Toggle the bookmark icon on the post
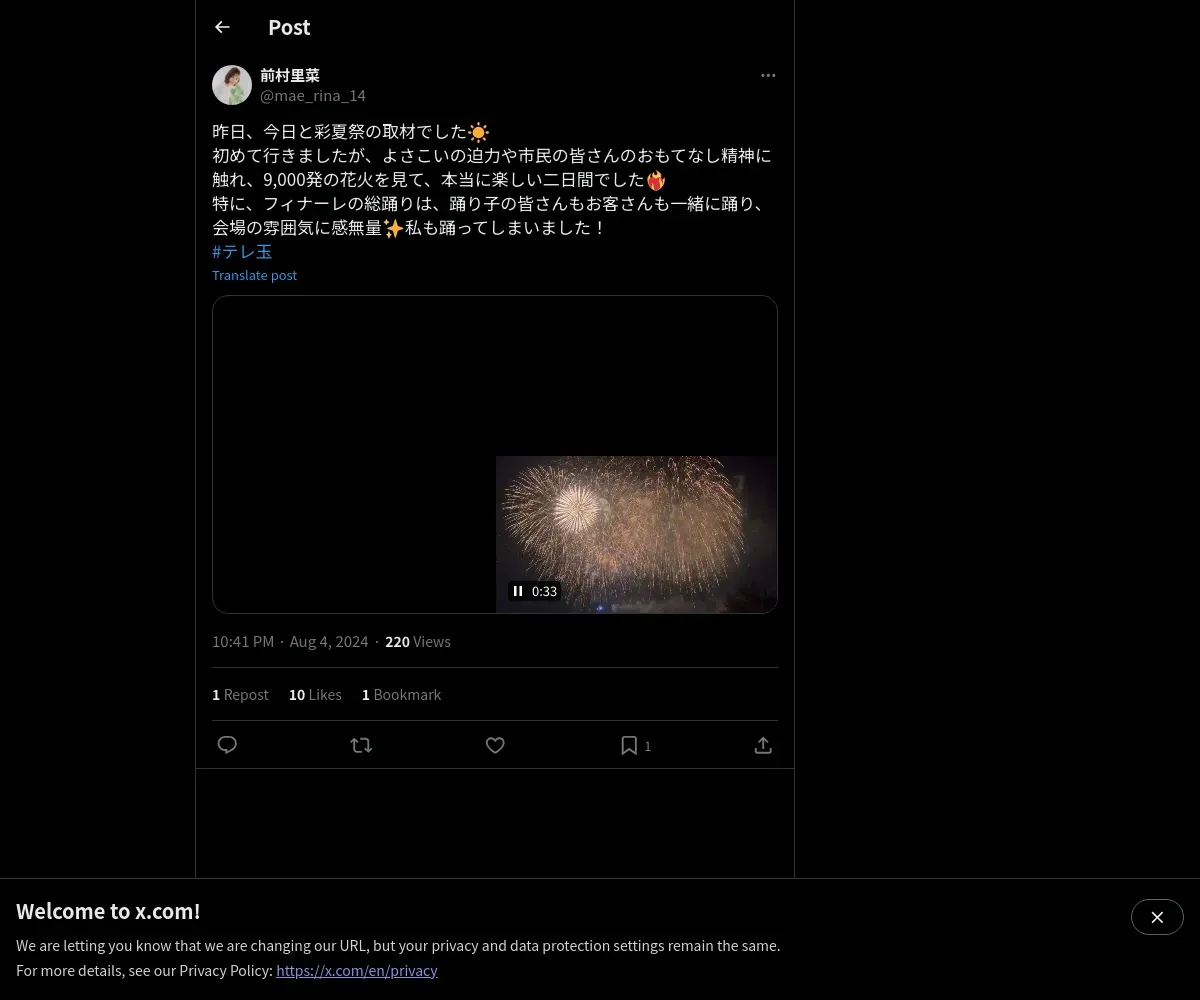The height and width of the screenshot is (1000, 1200). (x=629, y=745)
